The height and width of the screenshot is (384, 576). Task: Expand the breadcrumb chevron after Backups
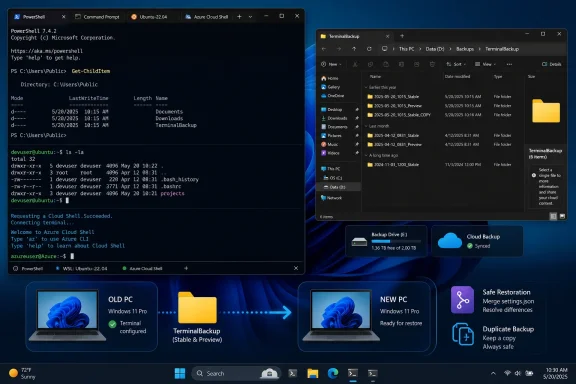click(x=479, y=49)
